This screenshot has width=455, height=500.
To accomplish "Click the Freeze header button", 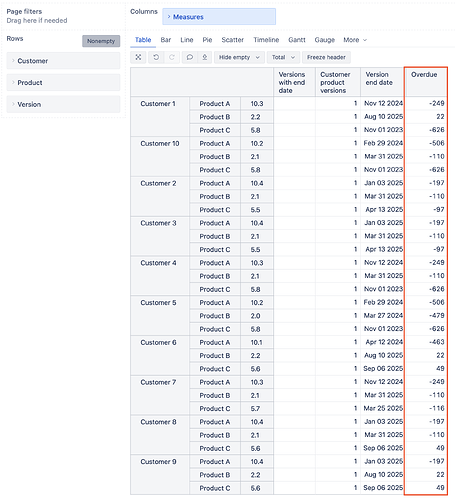I will [x=326, y=57].
